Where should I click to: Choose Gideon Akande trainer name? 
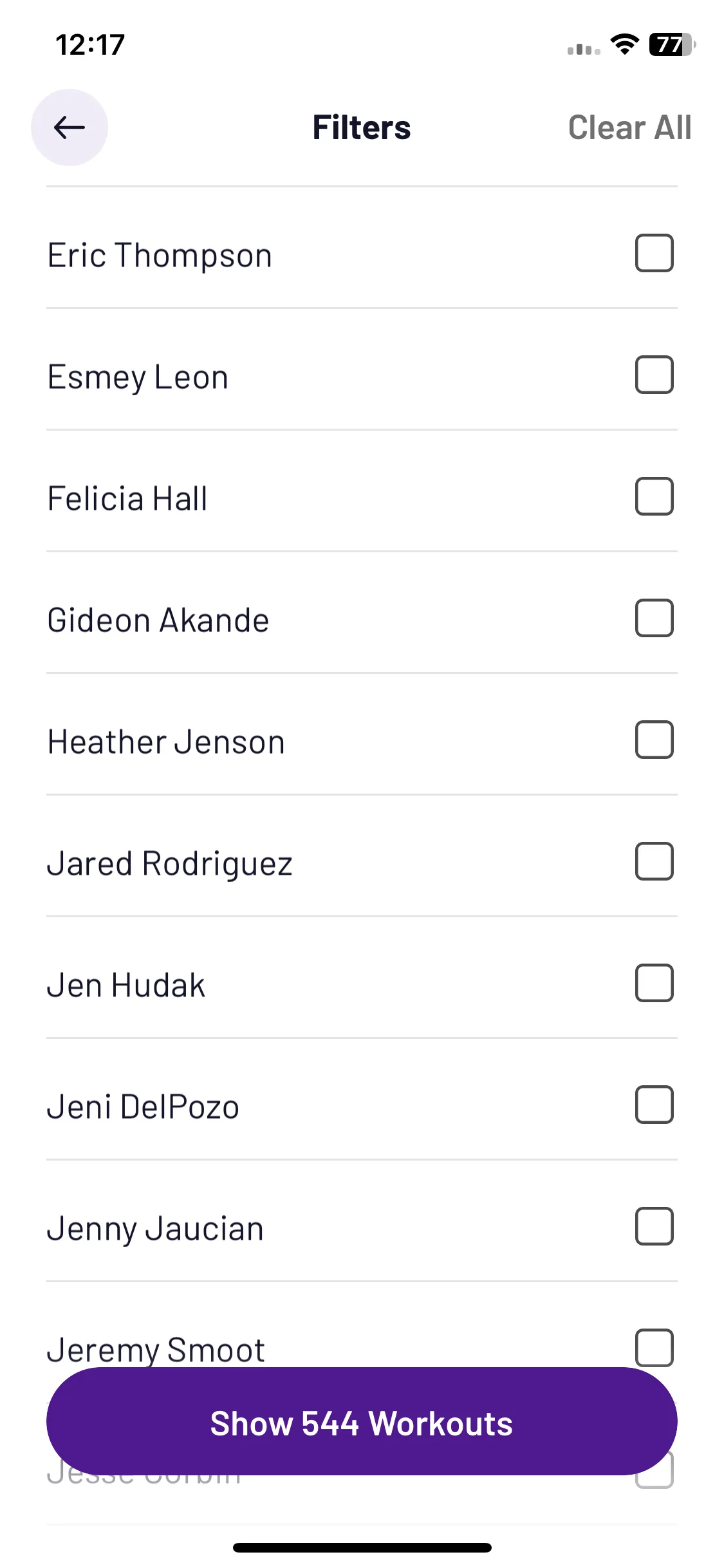click(x=158, y=621)
